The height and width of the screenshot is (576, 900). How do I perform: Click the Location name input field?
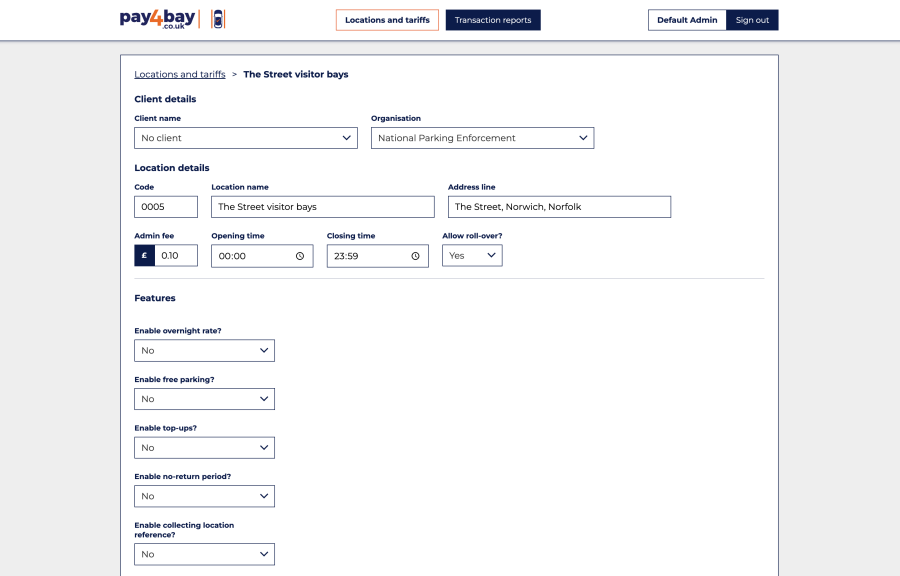click(x=323, y=207)
